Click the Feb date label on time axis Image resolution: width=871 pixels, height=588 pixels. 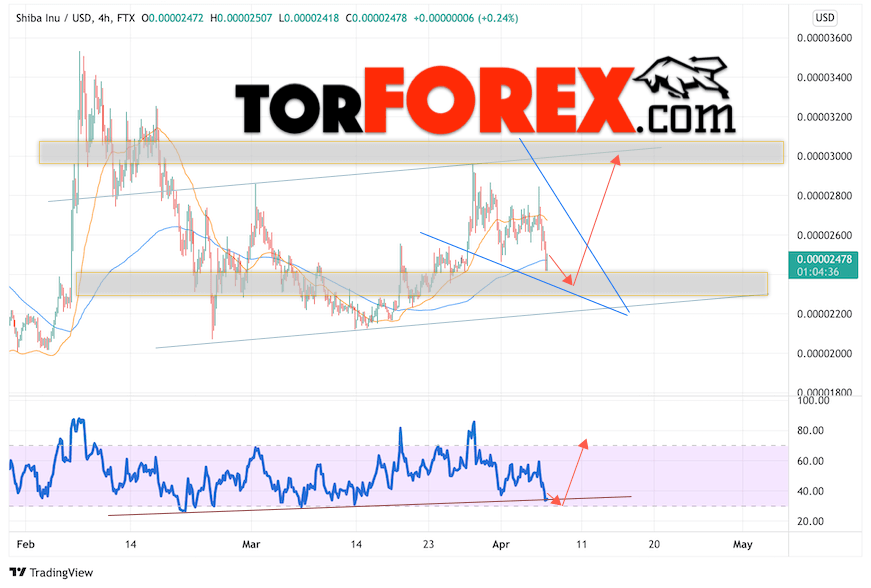click(x=26, y=544)
